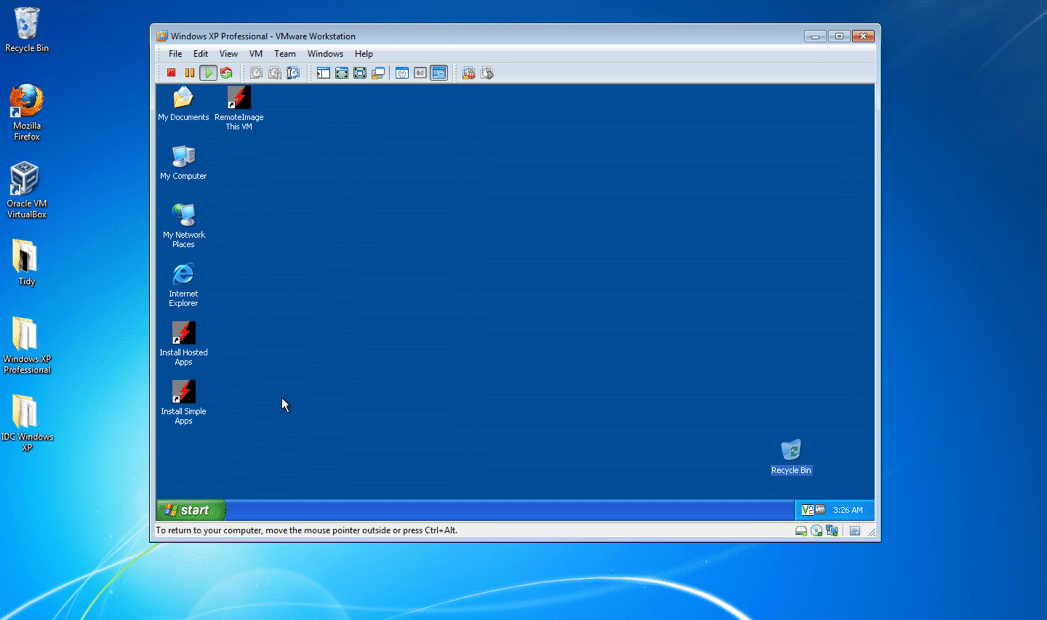1047x620 pixels.
Task: Open the Help menu in VMware
Action: [x=363, y=54]
